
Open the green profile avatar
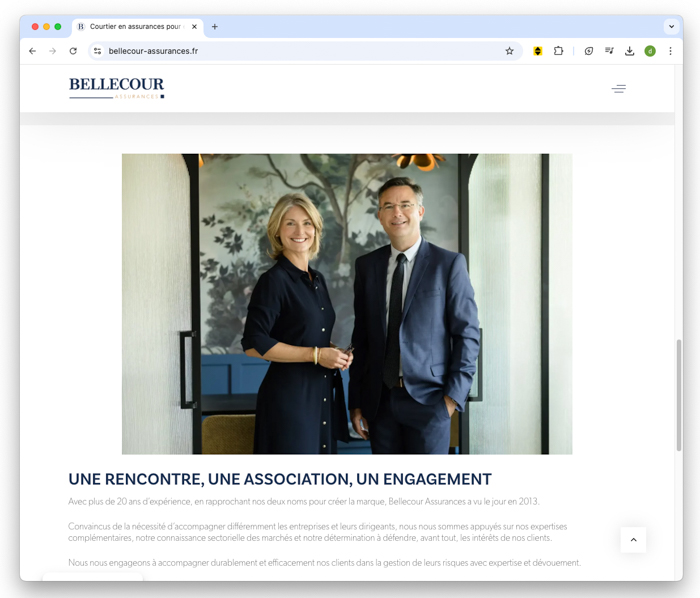(x=650, y=51)
